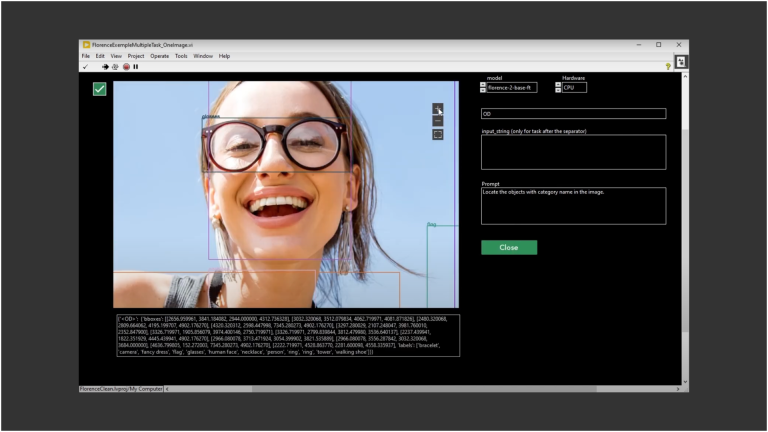
Task: Click the Prompt text box
Action: [574, 206]
